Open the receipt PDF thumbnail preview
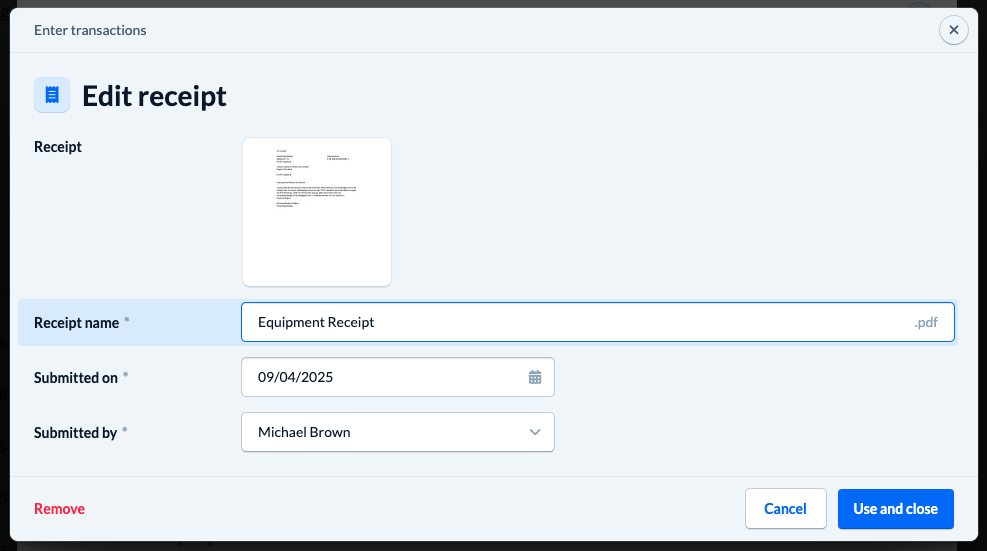Image resolution: width=987 pixels, height=551 pixels. [317, 212]
